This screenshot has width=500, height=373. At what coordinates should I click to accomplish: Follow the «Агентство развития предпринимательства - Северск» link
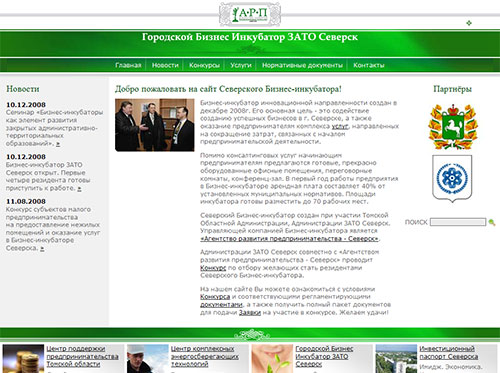pyautogui.click(x=290, y=239)
